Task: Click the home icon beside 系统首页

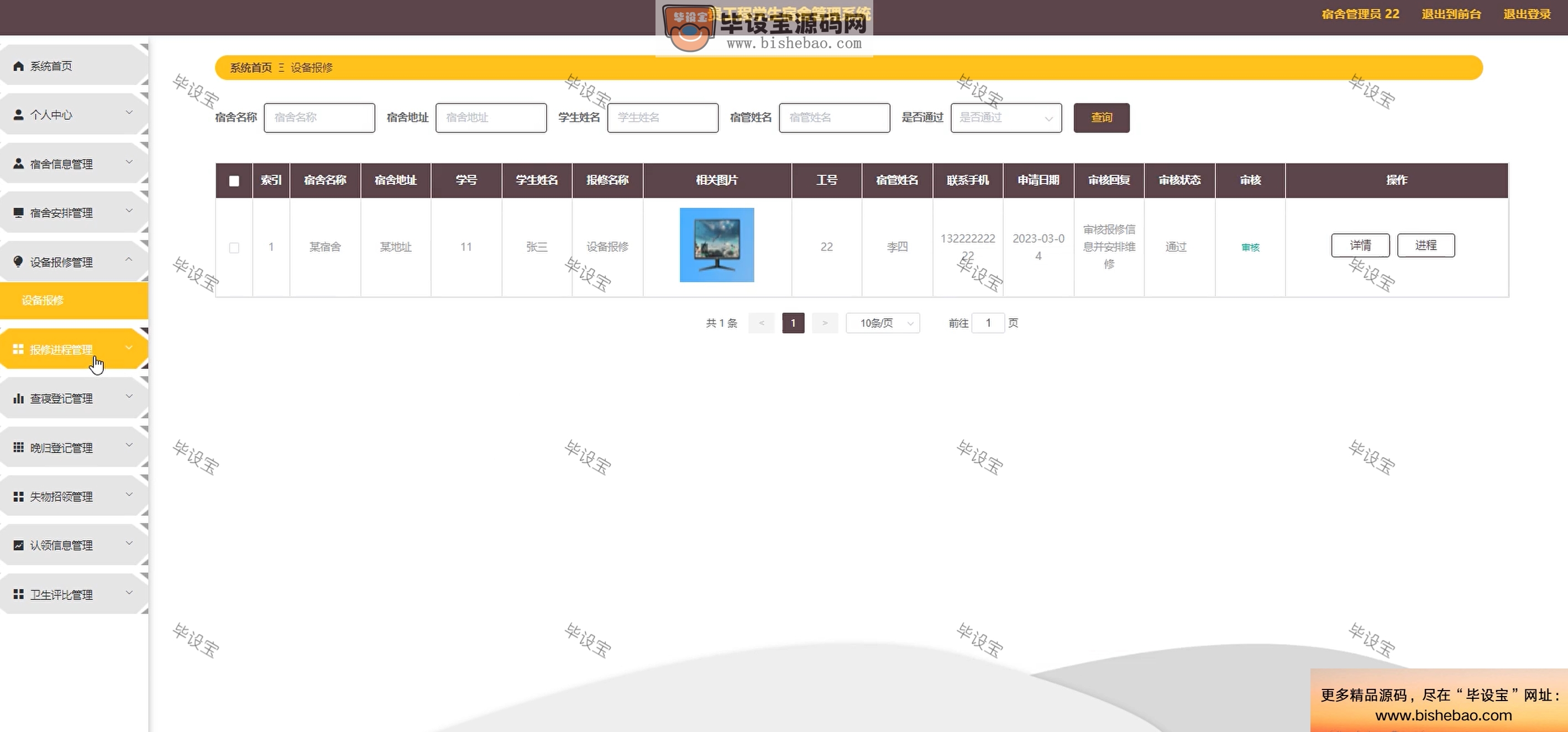Action: point(18,65)
